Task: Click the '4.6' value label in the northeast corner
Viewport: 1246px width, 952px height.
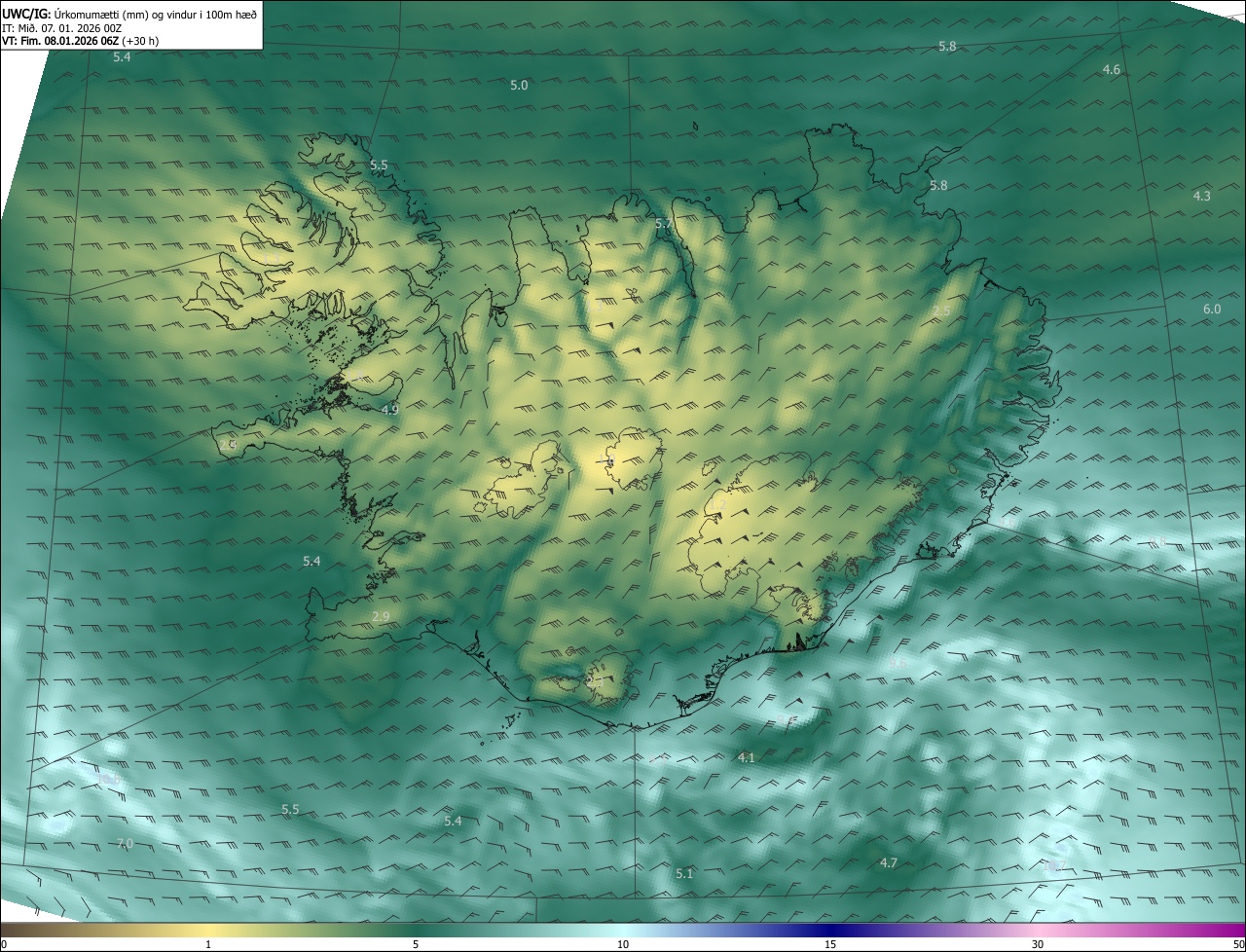Action: tap(1112, 70)
